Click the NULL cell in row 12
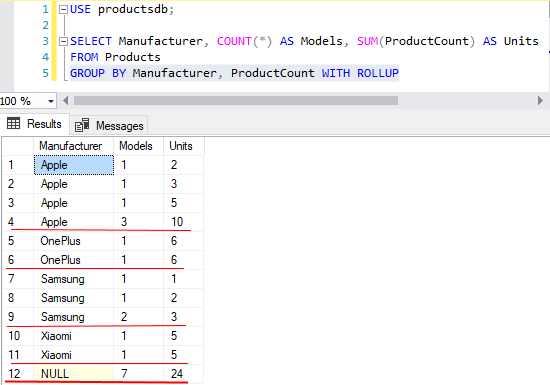Image resolution: width=550 pixels, height=385 pixels. tap(74, 373)
